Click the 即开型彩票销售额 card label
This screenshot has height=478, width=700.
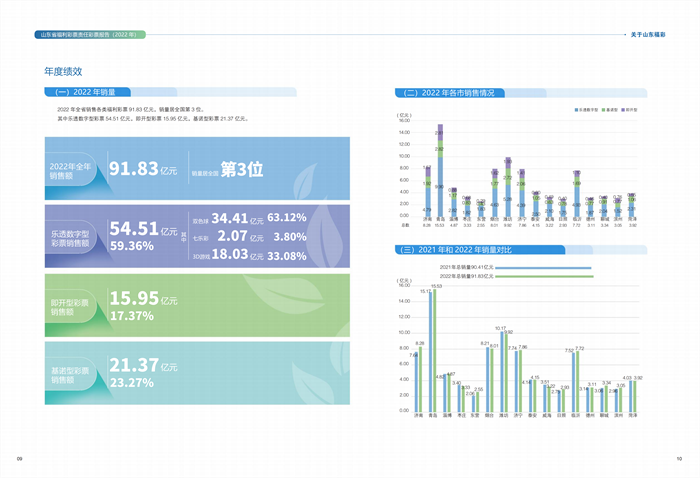pyautogui.click(x=70, y=306)
